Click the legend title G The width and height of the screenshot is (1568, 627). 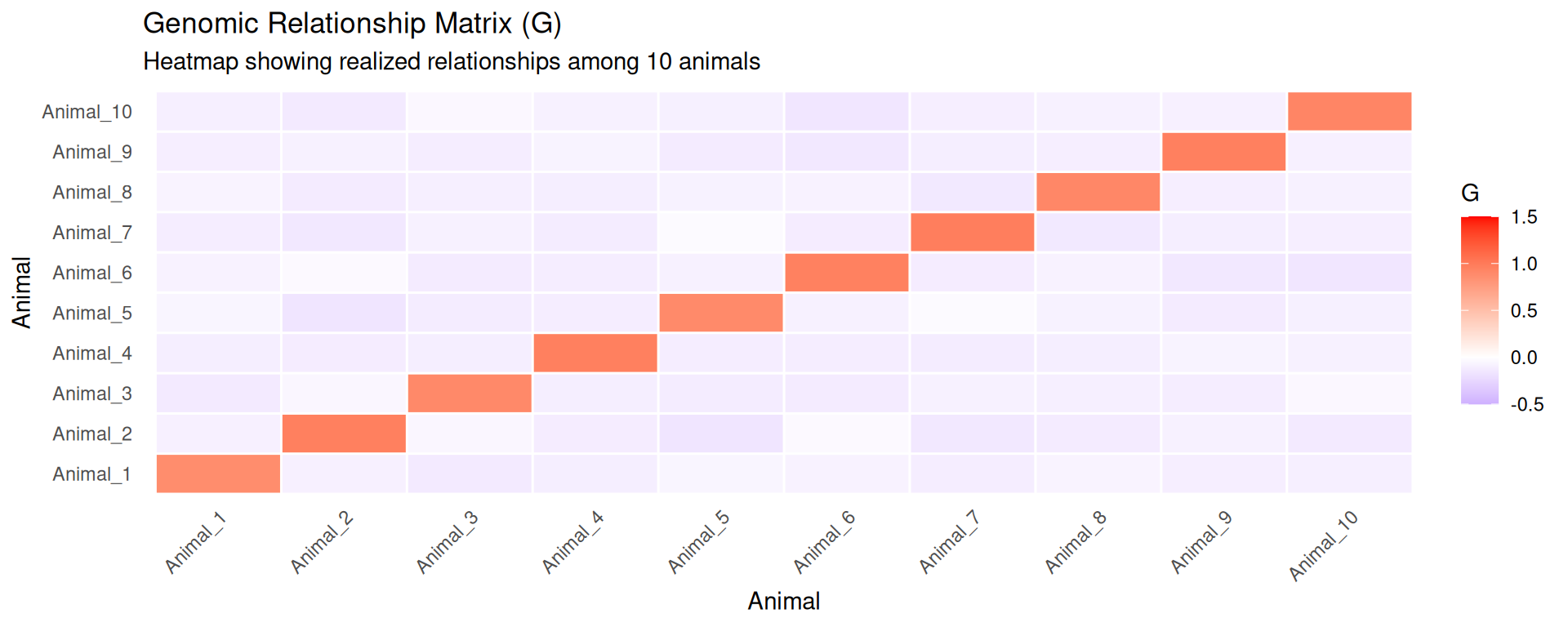pos(1470,193)
